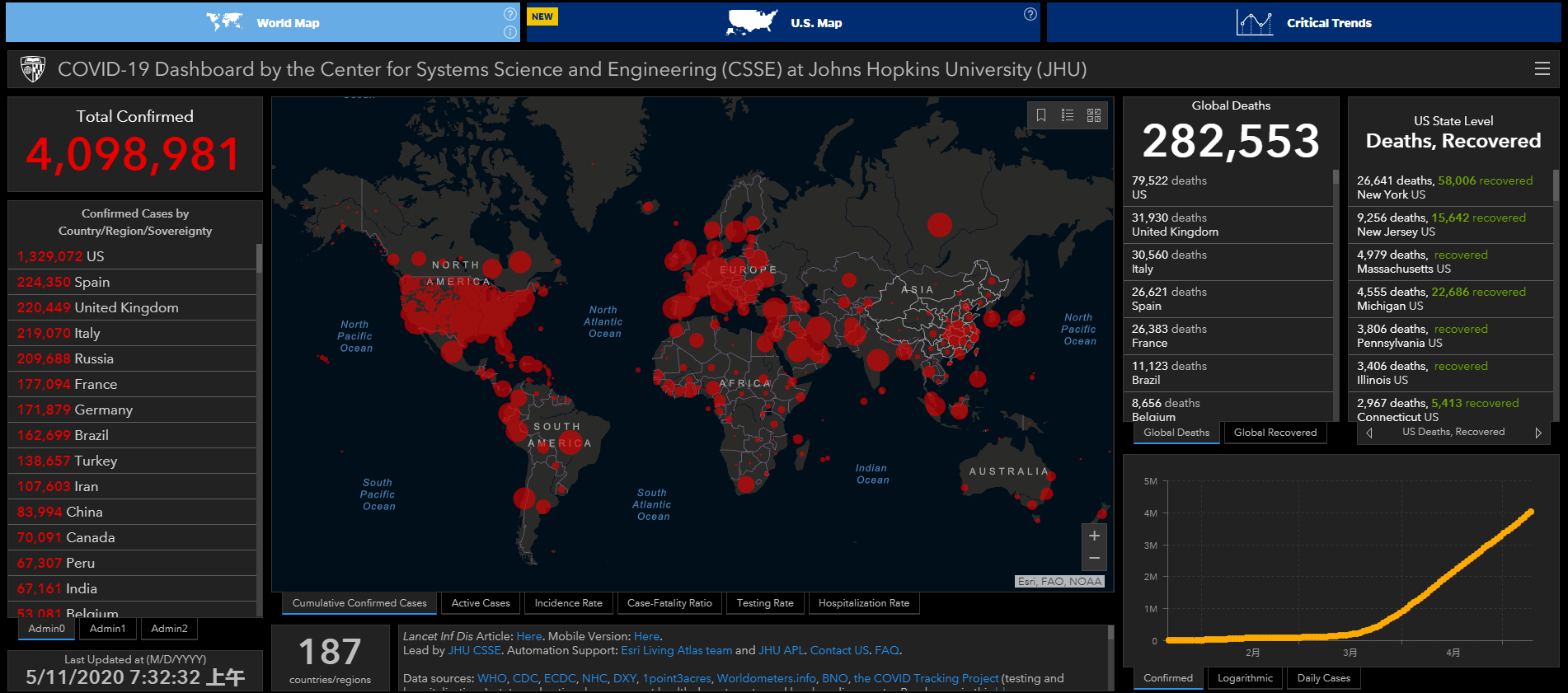Viewport: 1568px width, 693px height.
Task: Show the map legend list icon
Action: 1068,115
